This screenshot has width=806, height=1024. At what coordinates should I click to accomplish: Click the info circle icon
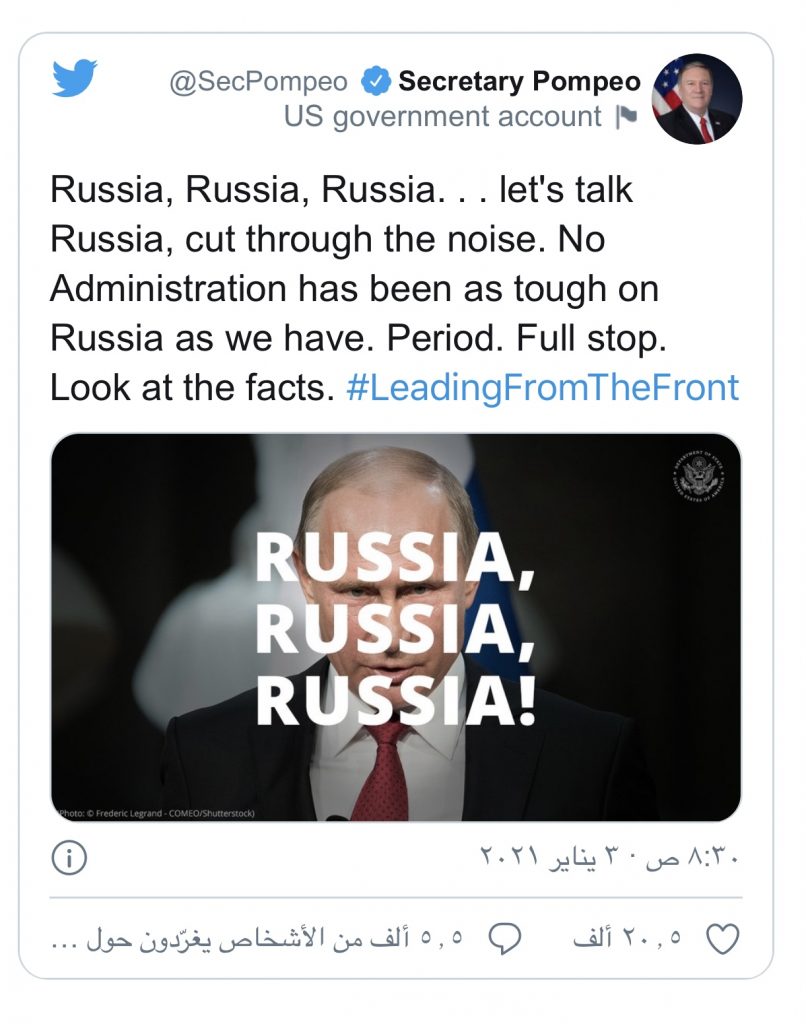[x=69, y=859]
